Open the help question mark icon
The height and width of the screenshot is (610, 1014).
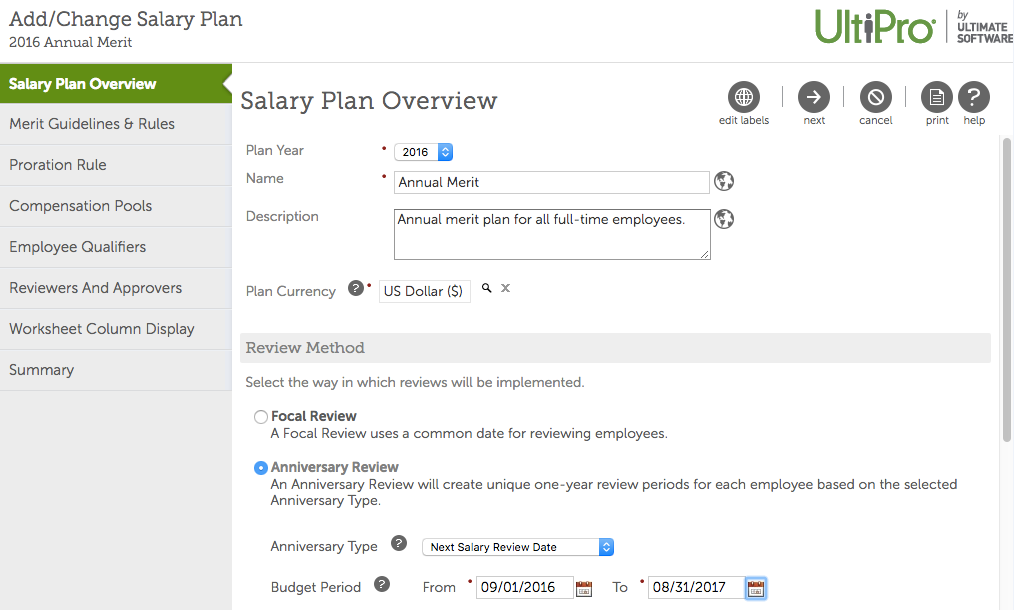pyautogui.click(x=974, y=97)
